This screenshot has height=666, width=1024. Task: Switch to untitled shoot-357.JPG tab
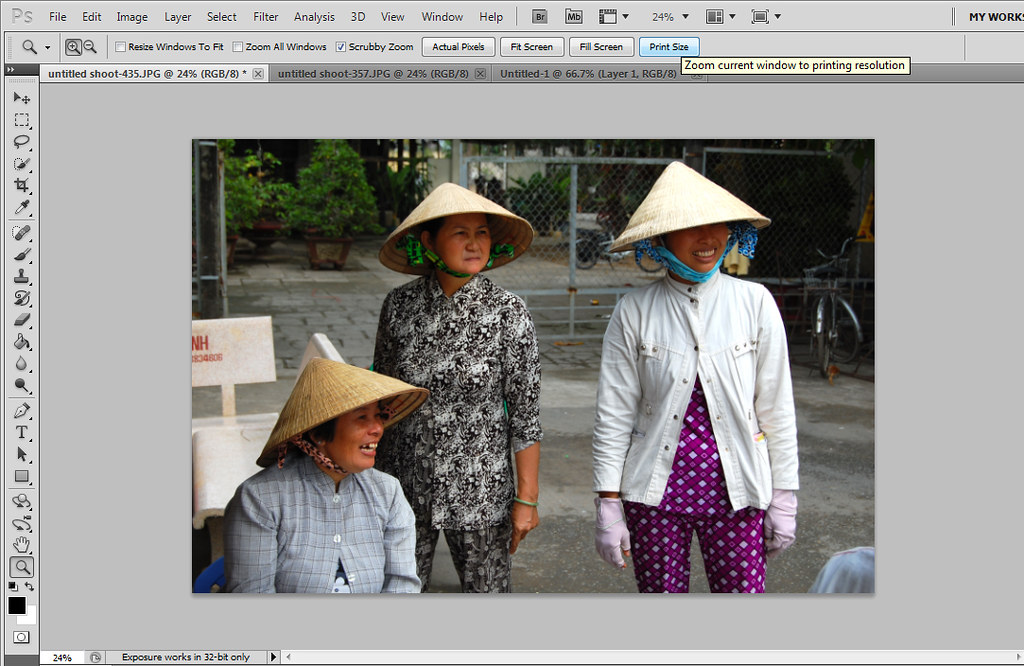pyautogui.click(x=374, y=74)
